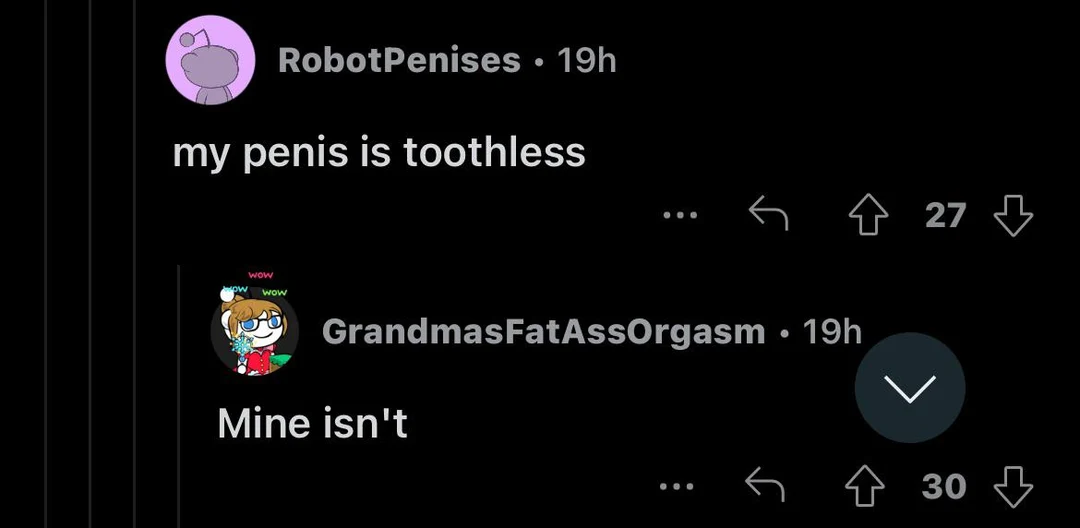This screenshot has width=1080, height=528.
Task: Visit the RobotPenises profile username link
Action: point(399,60)
